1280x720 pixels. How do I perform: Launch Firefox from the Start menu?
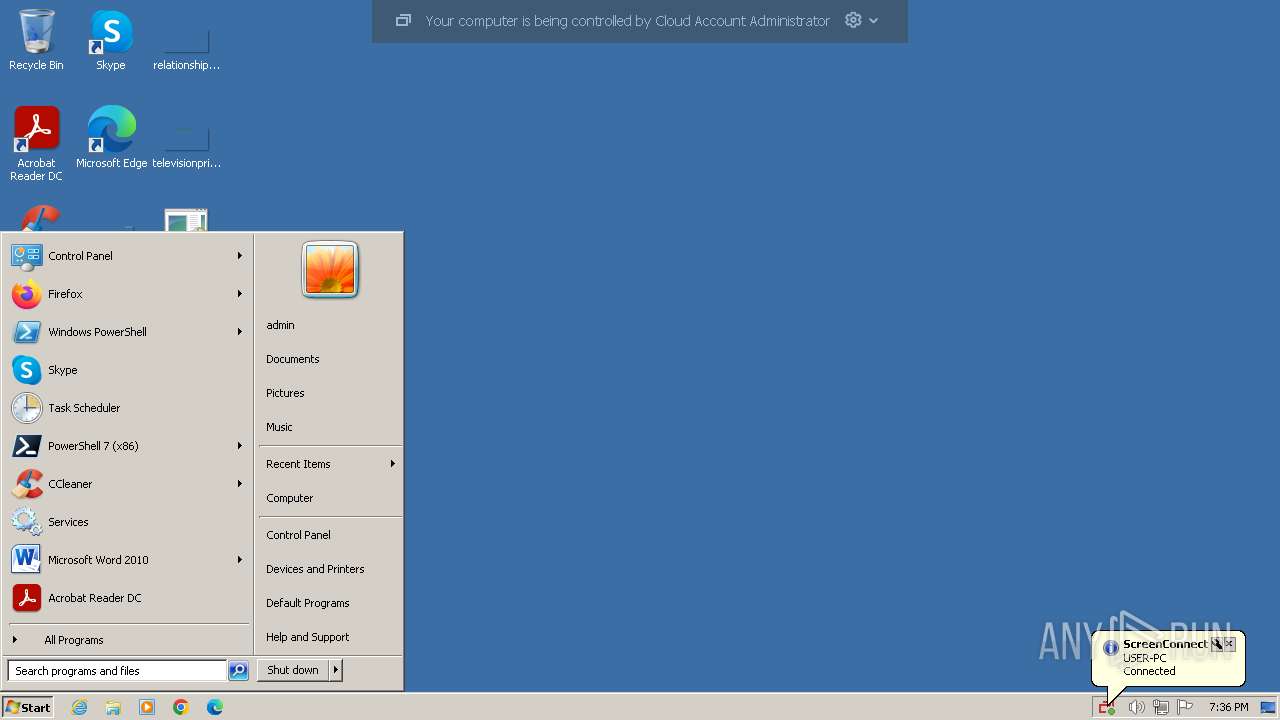127,294
